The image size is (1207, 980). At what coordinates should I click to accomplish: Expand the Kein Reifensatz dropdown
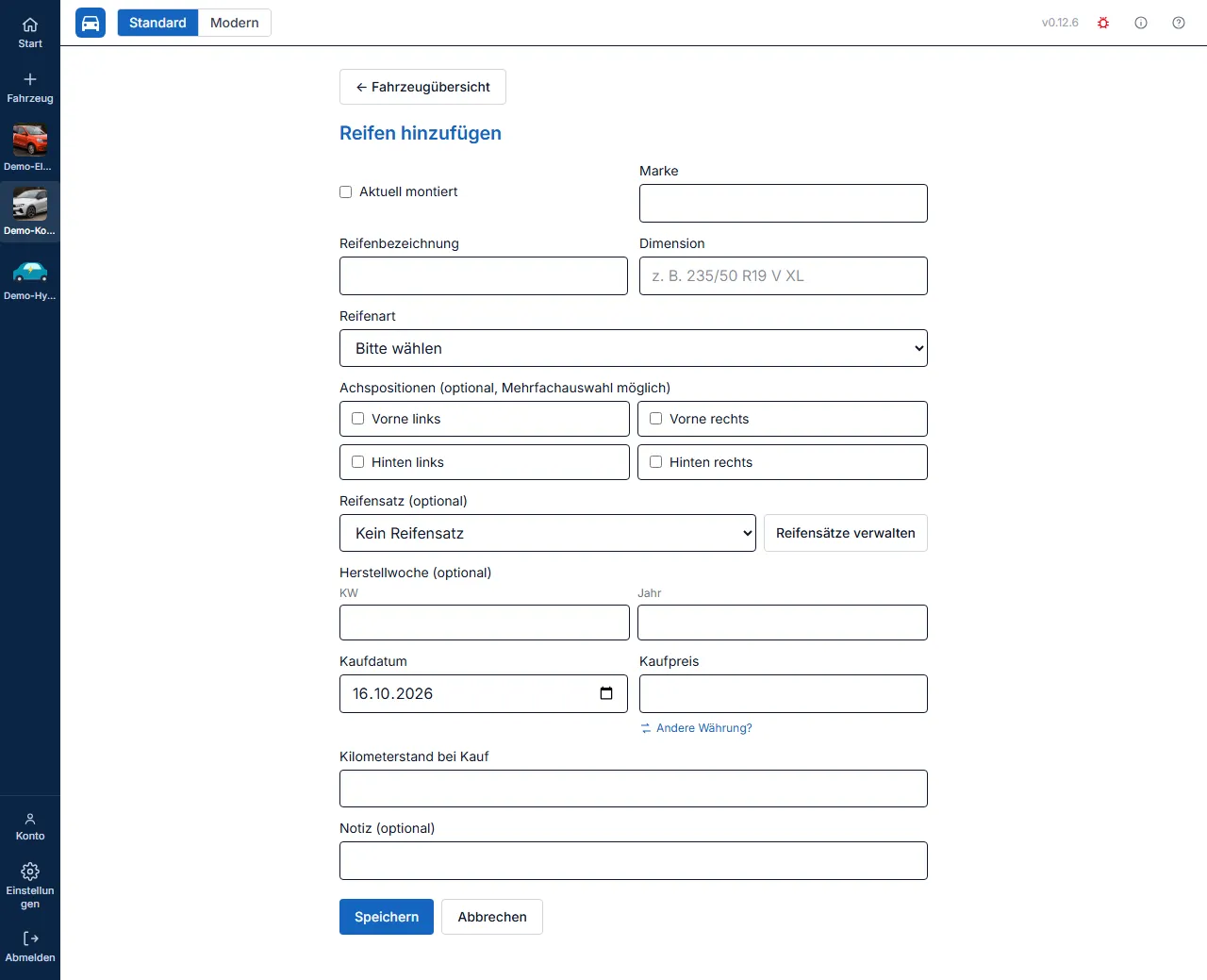pyautogui.click(x=548, y=533)
